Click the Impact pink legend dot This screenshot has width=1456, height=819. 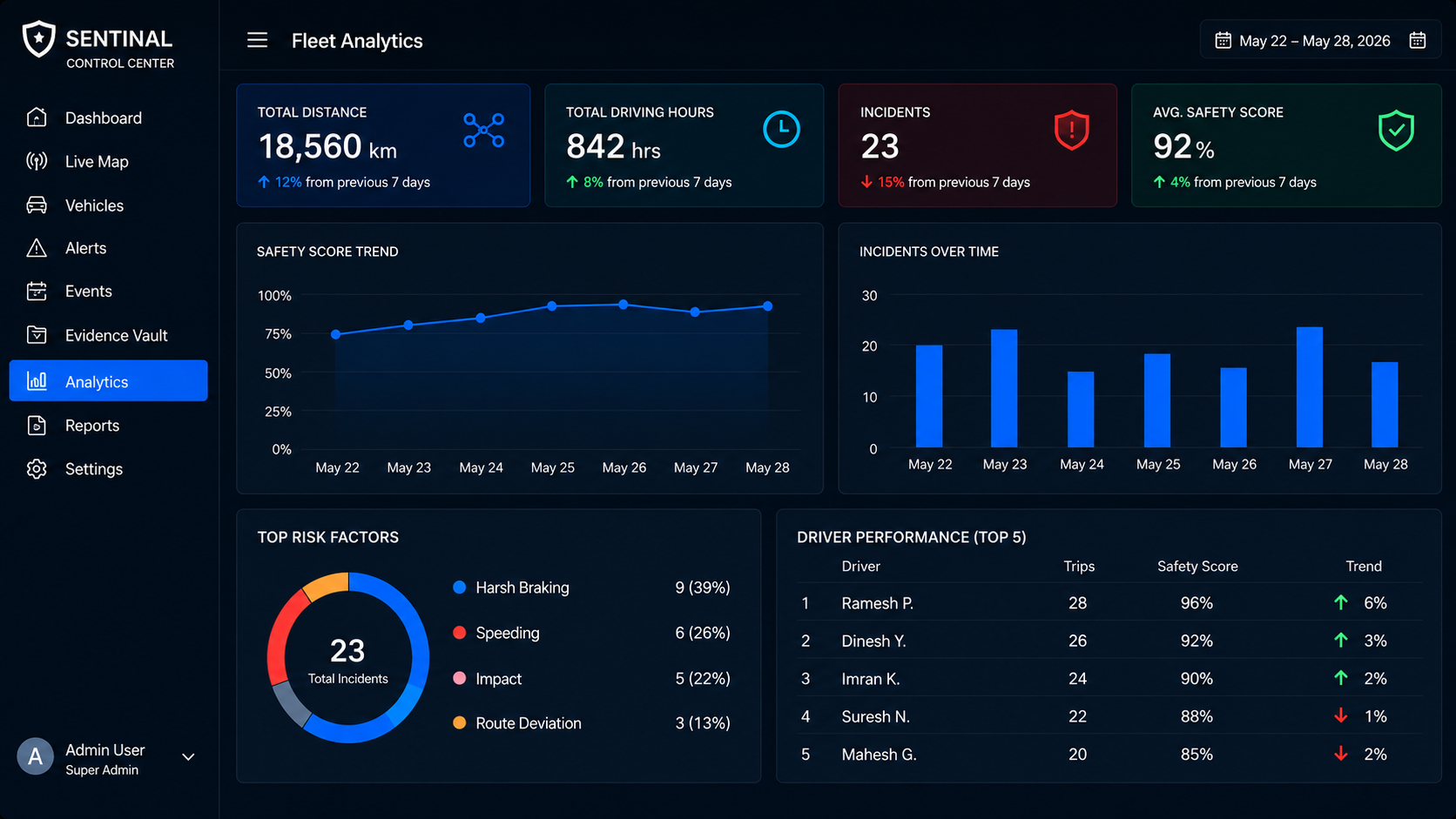[x=460, y=678]
